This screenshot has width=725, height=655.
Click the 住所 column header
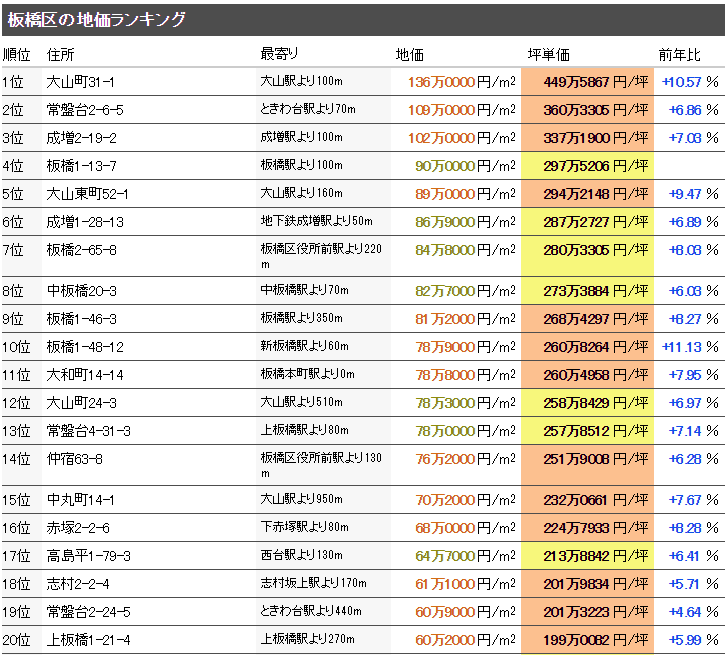[x=61, y=54]
